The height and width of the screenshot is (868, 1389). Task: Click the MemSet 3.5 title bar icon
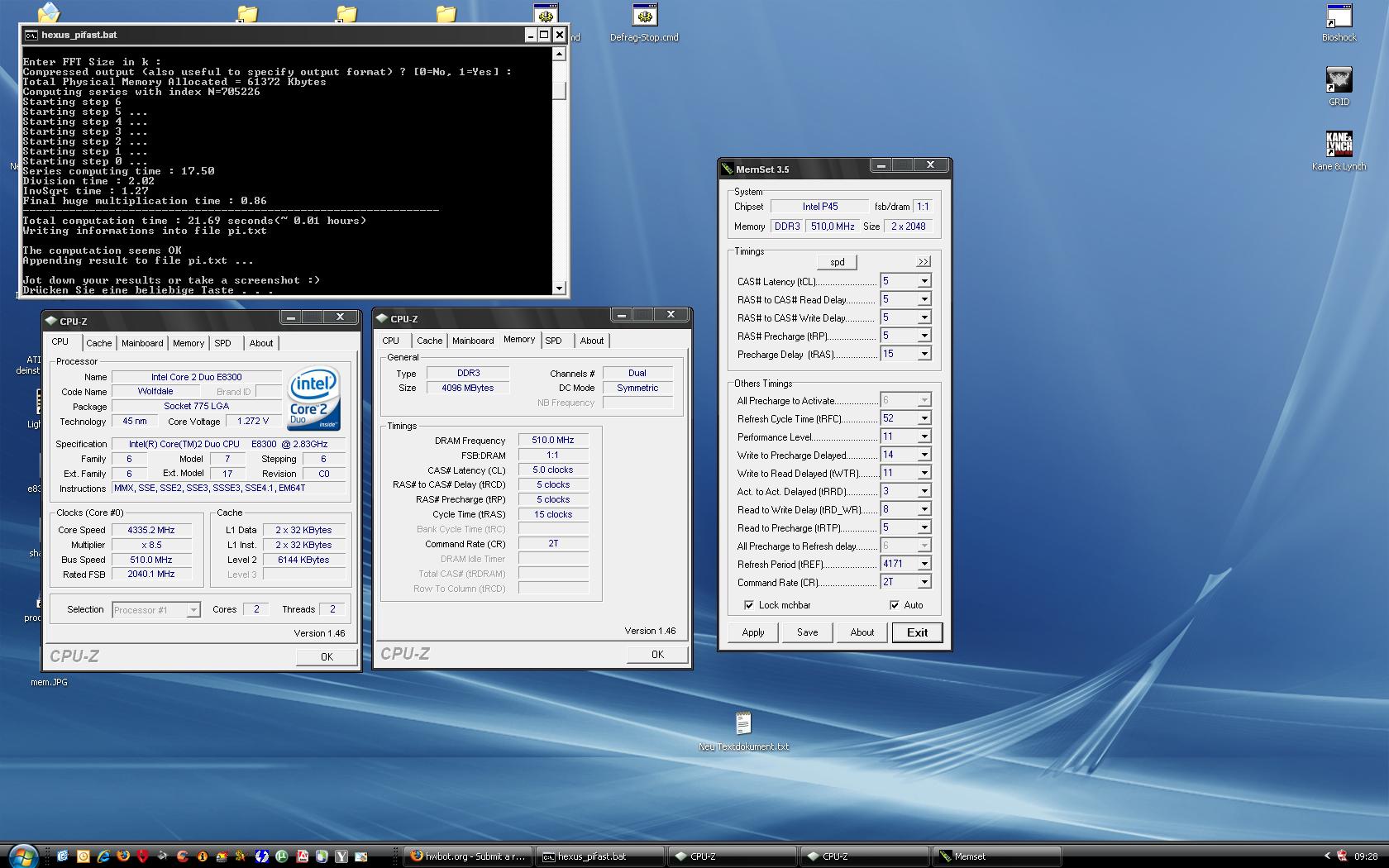[x=728, y=169]
